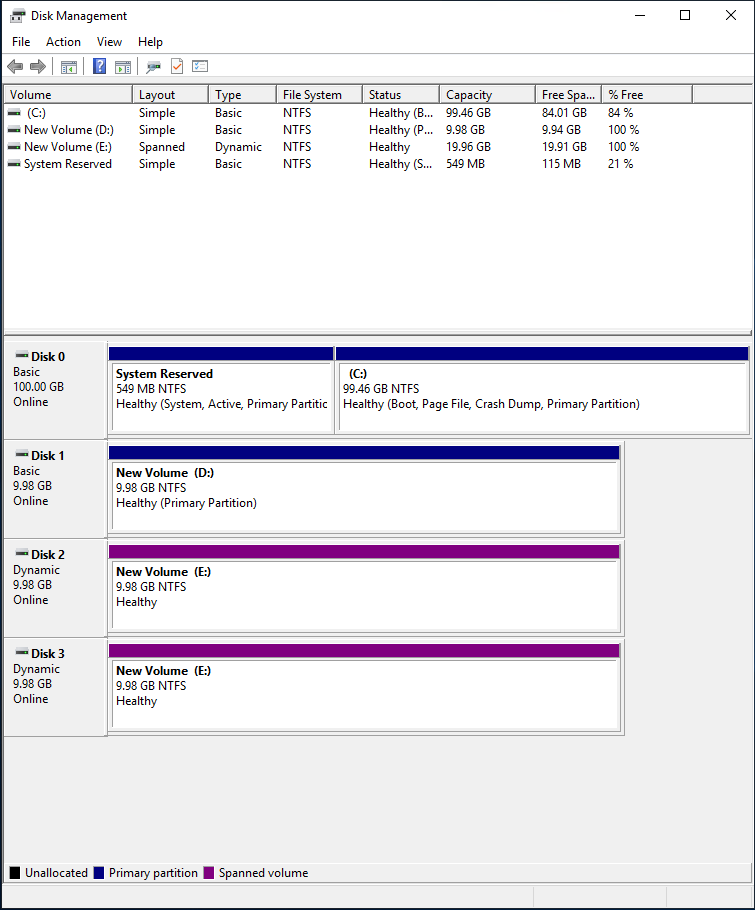Select the System Reserved list row
The height and width of the screenshot is (910, 755).
click(x=348, y=164)
